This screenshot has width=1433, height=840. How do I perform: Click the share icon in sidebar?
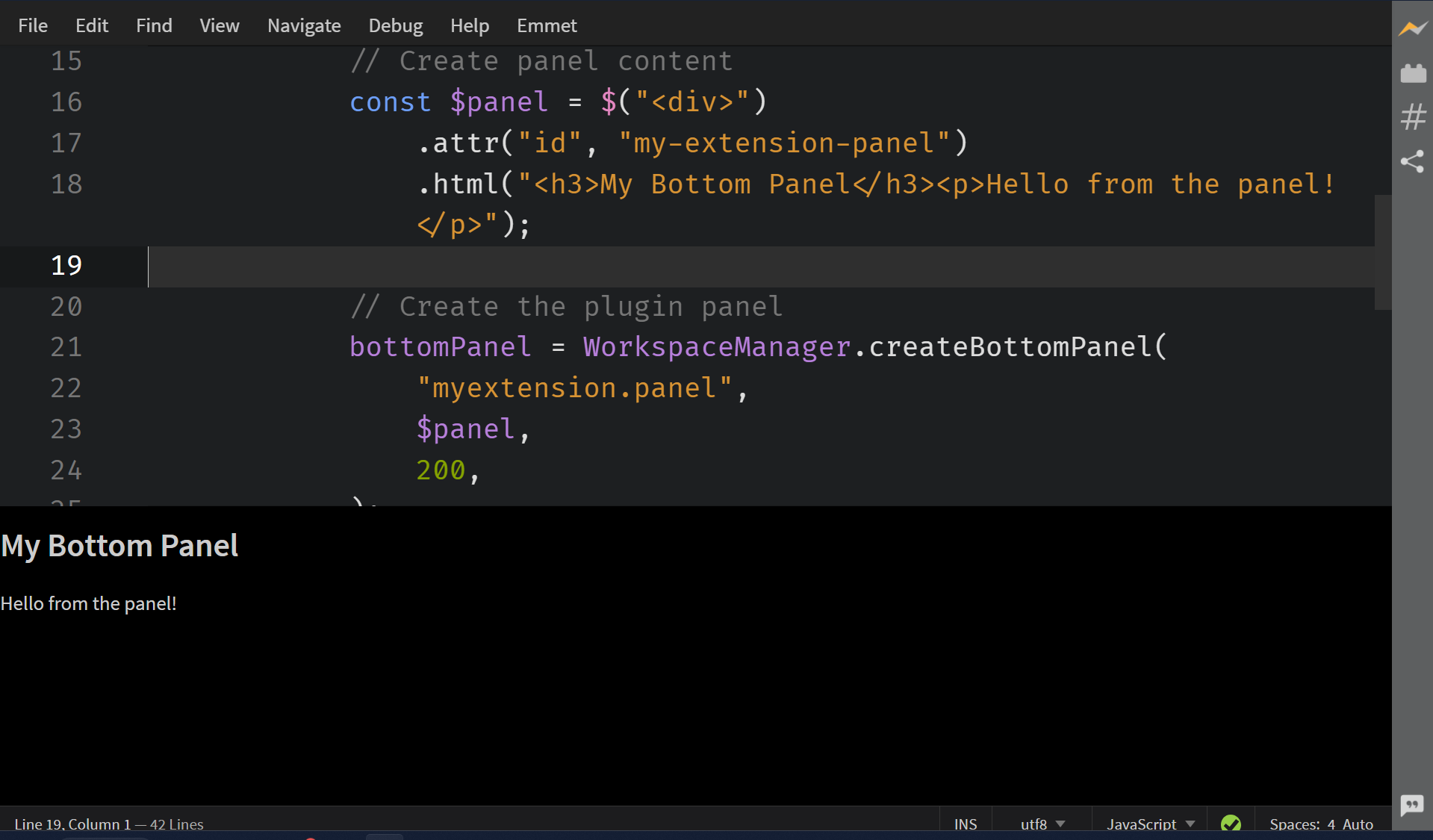pos(1412,161)
